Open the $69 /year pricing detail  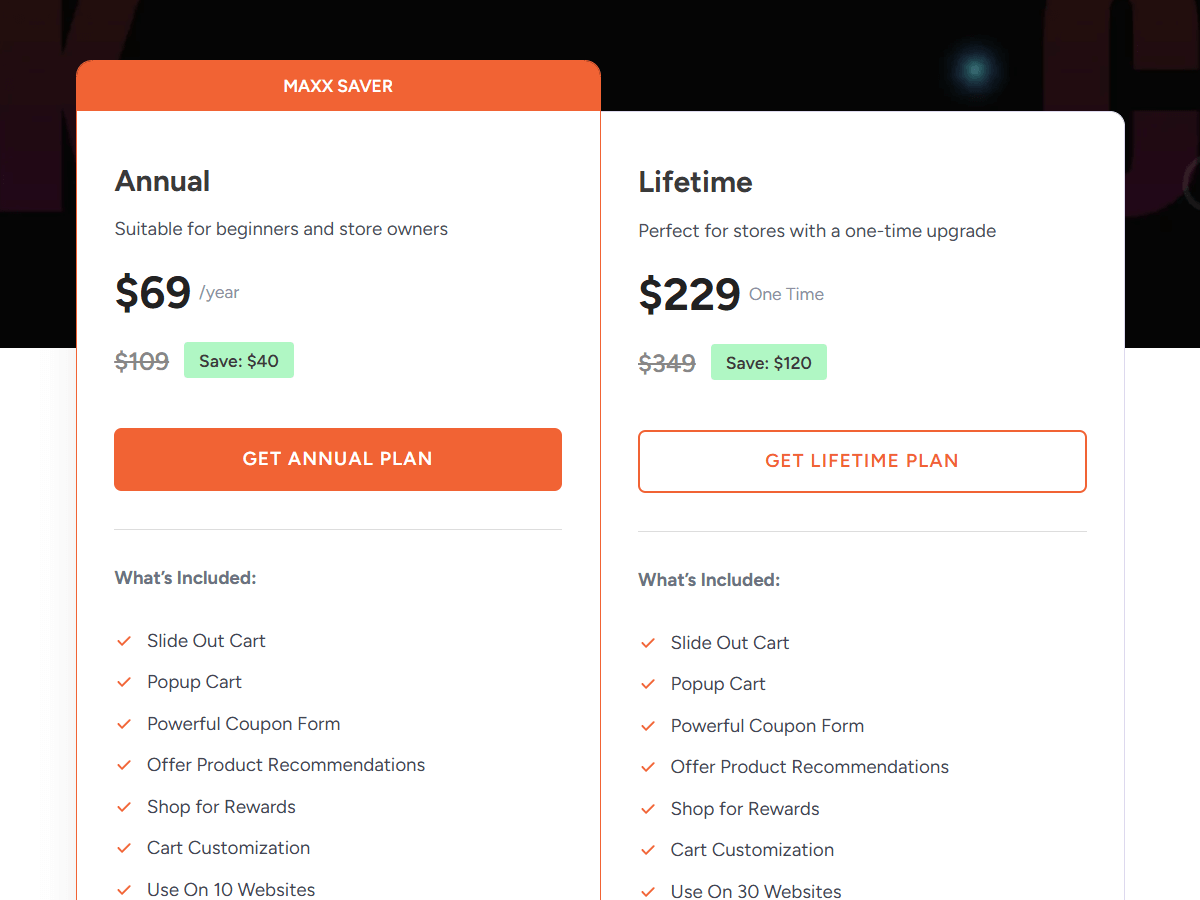153,292
